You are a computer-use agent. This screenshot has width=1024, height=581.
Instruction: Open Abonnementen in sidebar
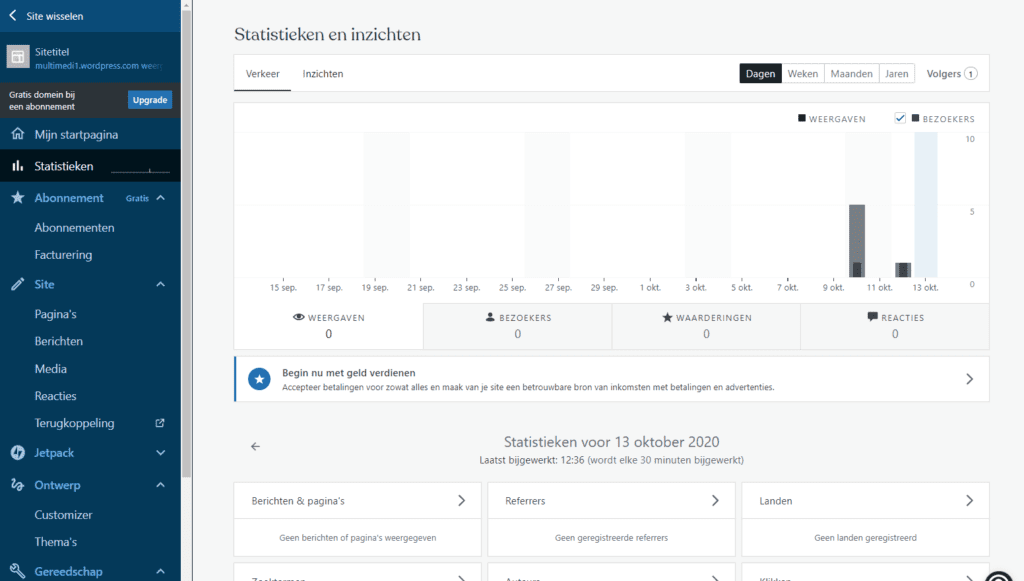pos(90,227)
